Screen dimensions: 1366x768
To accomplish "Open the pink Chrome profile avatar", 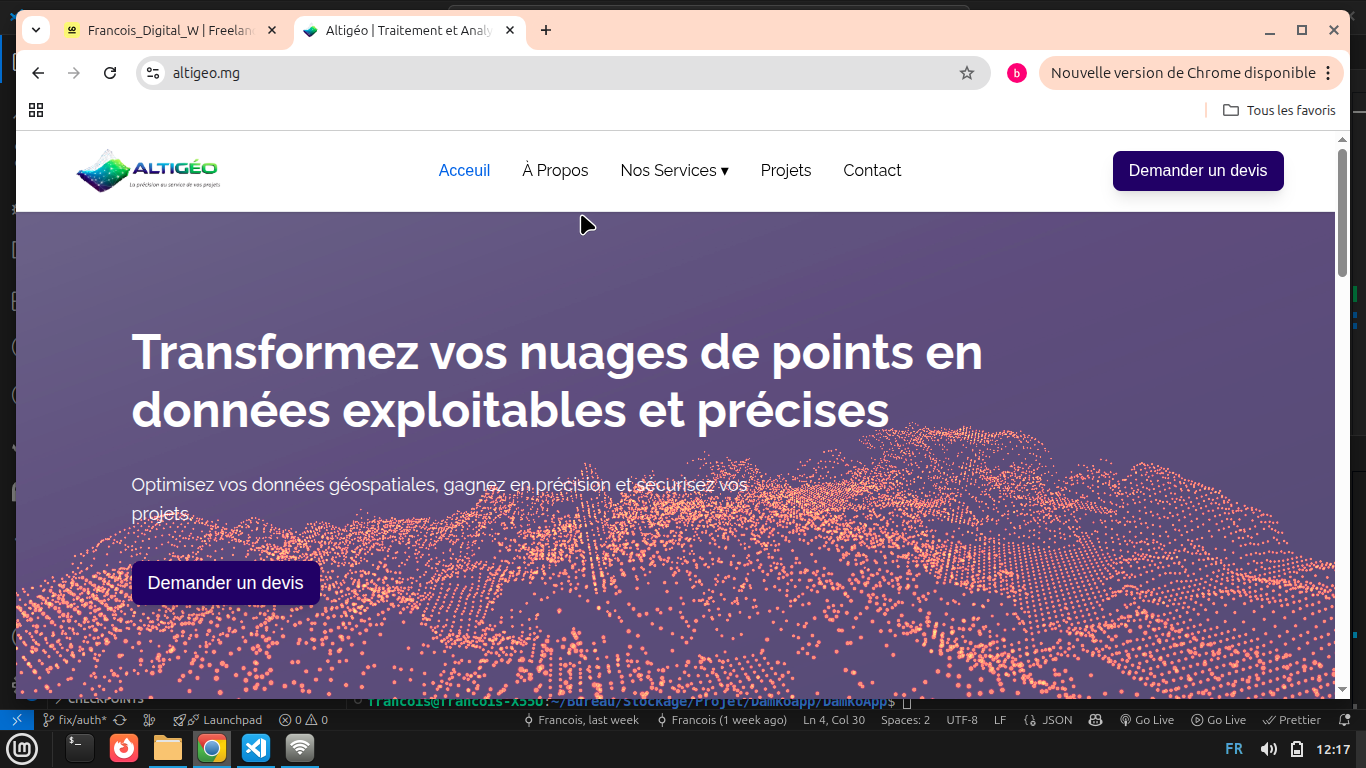I will click(x=1017, y=73).
